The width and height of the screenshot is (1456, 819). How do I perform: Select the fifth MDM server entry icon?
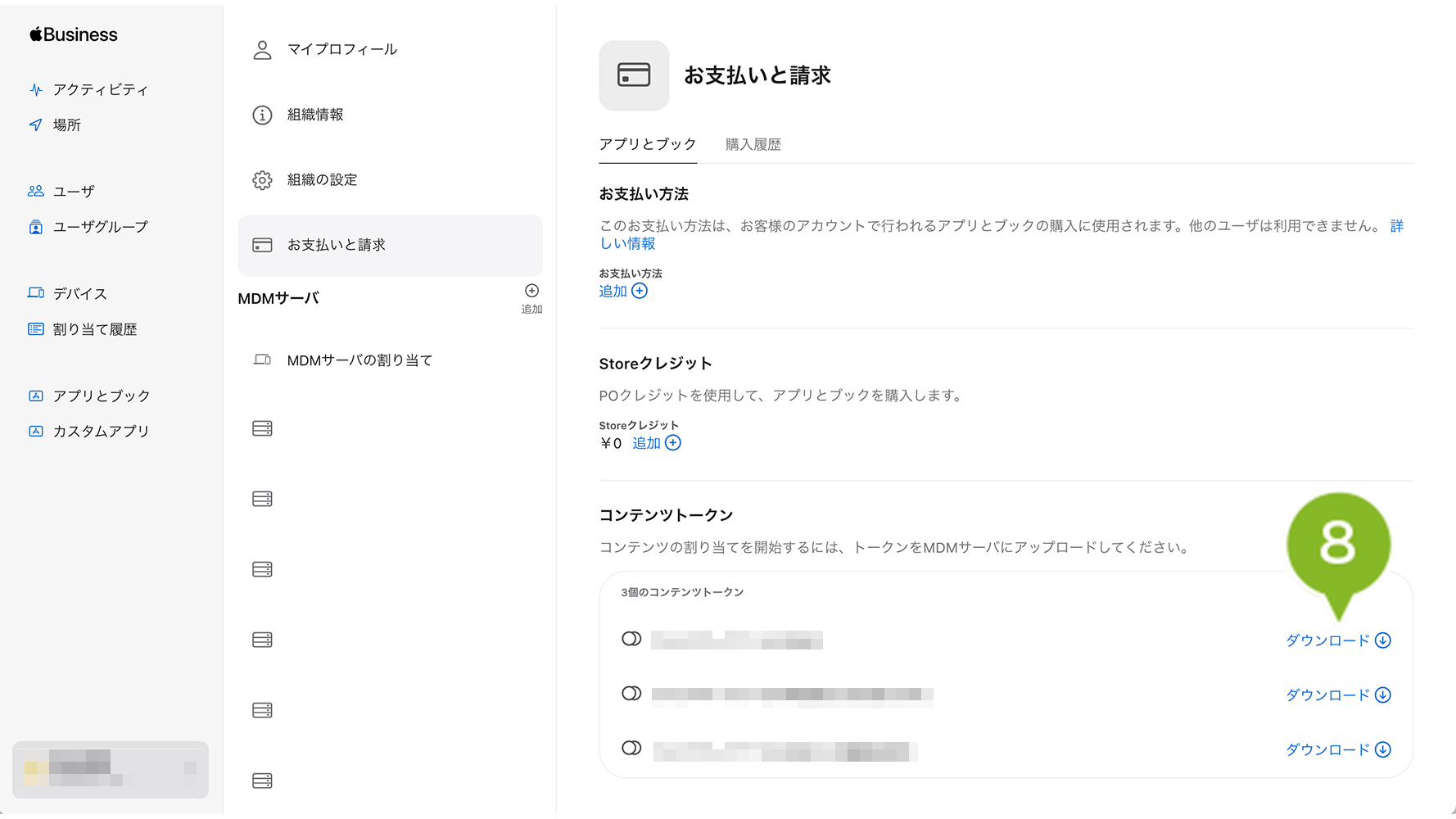[x=262, y=710]
